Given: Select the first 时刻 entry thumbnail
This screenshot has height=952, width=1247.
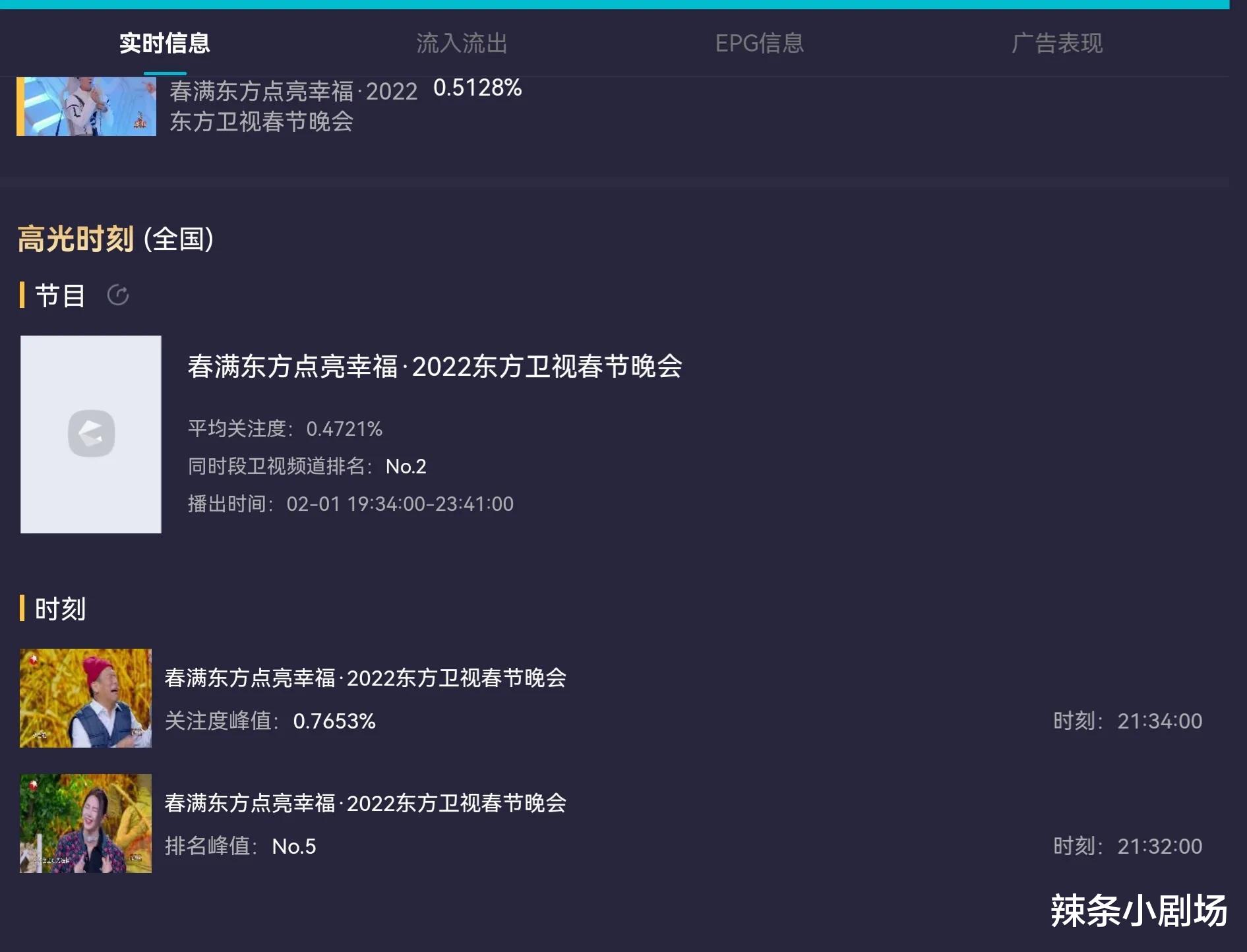Looking at the screenshot, I should [x=86, y=698].
